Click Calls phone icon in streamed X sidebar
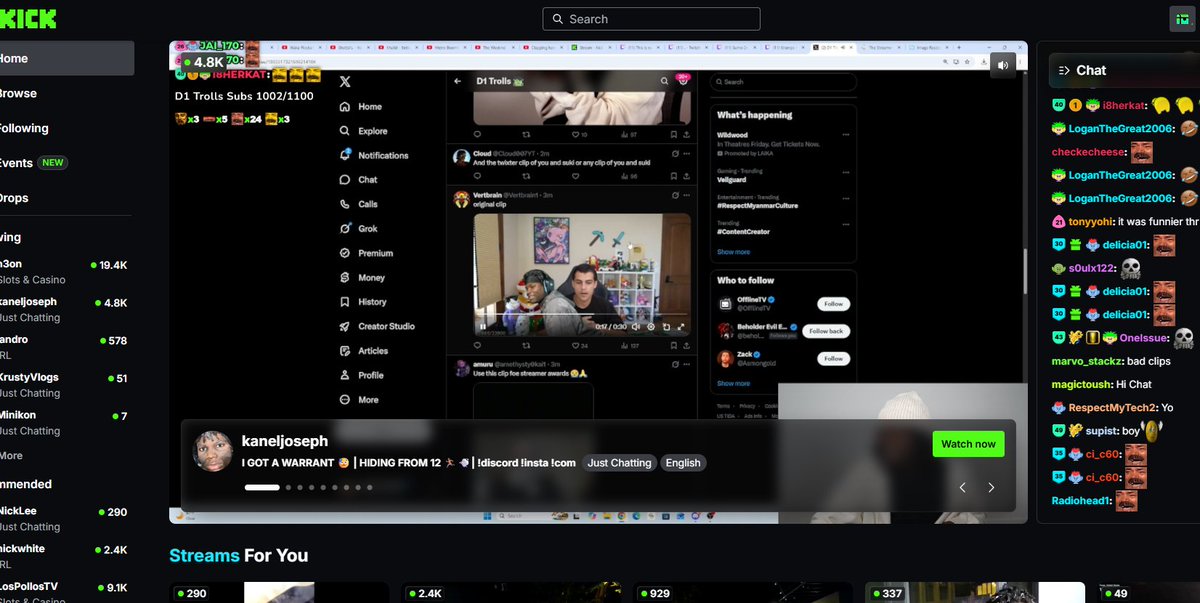Viewport: 1200px width, 603px height. pyautogui.click(x=345, y=204)
